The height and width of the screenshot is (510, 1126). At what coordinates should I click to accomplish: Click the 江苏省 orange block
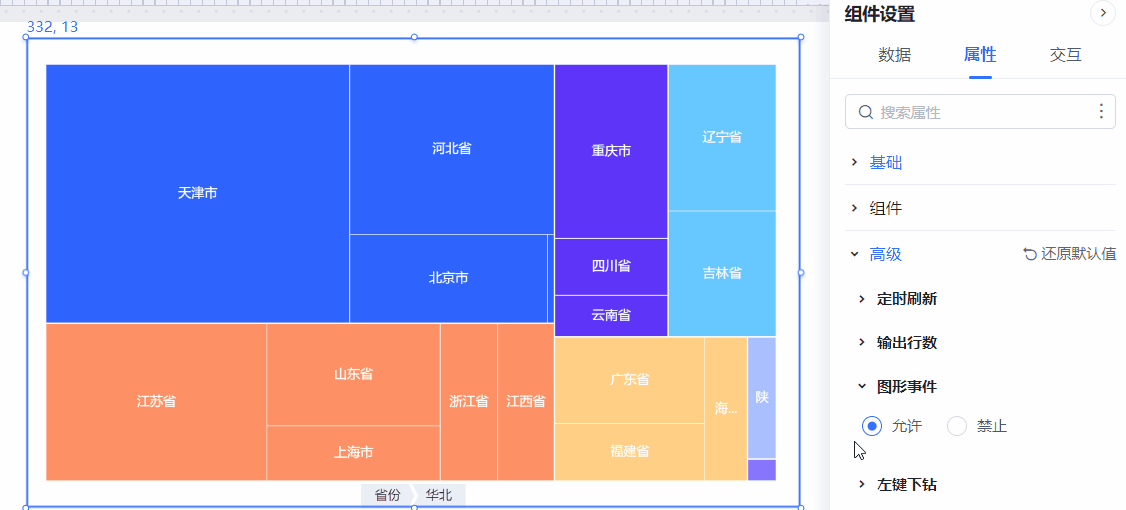point(157,402)
